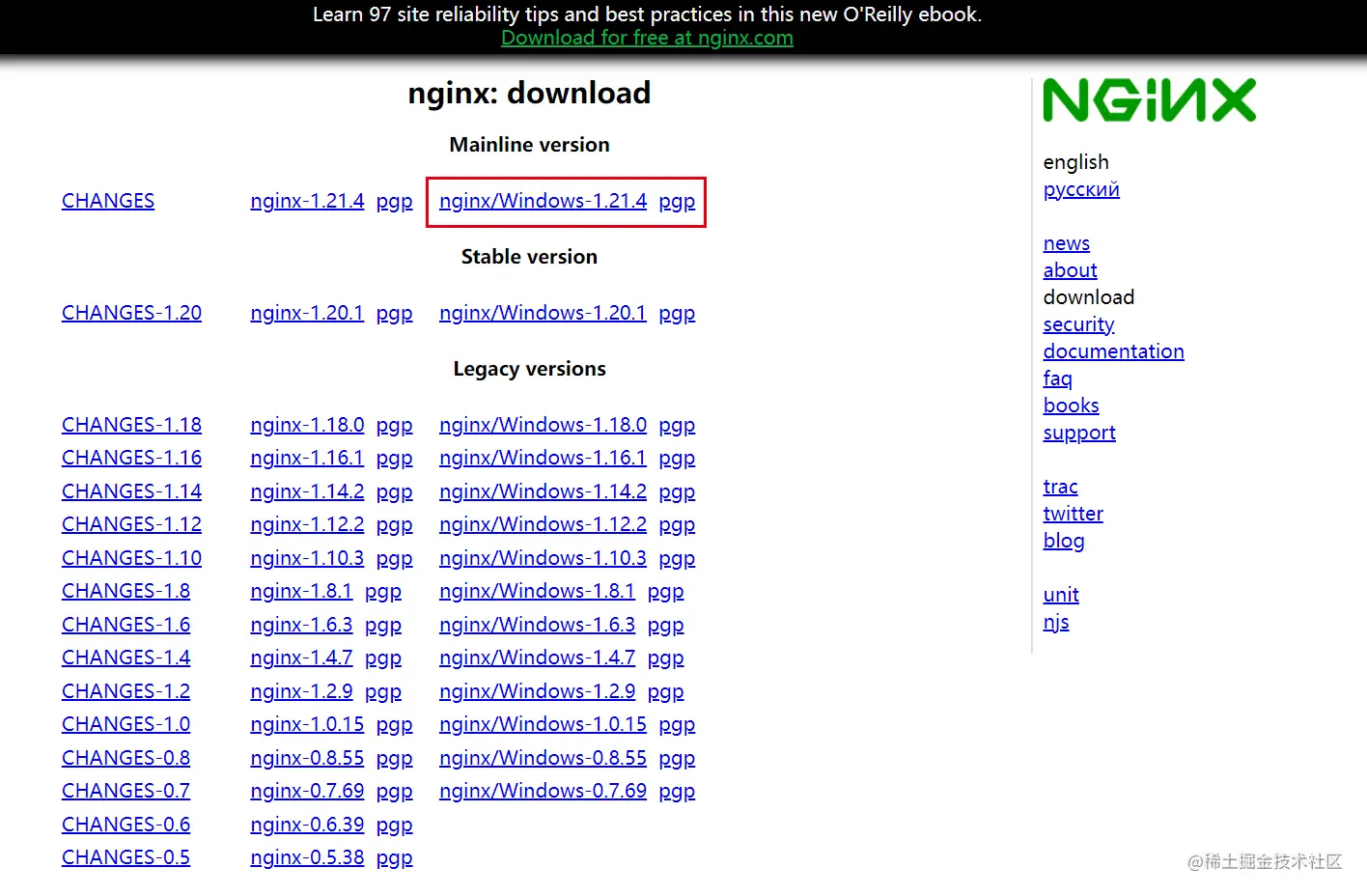The image size is (1367, 896).
Task: Select the 'nginx: download' page title
Action: 529,93
